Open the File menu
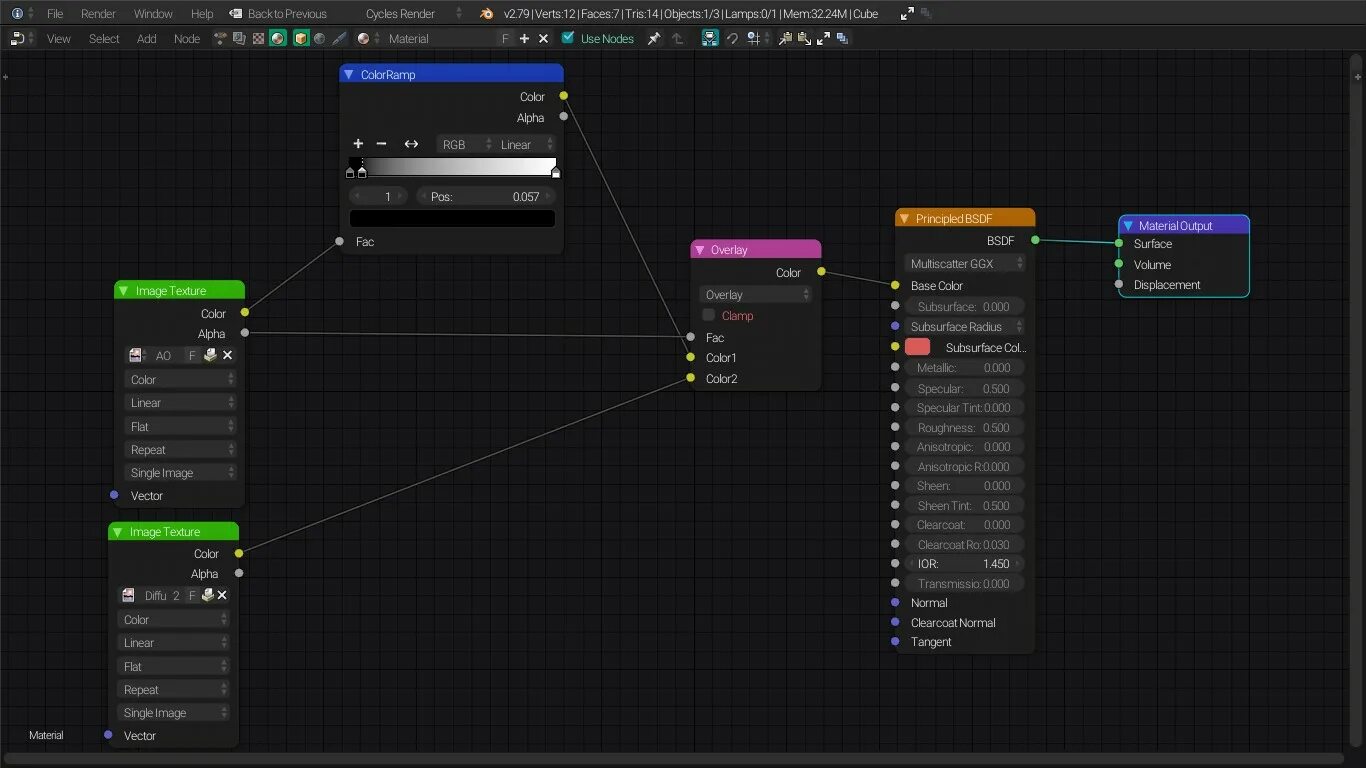The height and width of the screenshot is (768, 1366). point(55,14)
